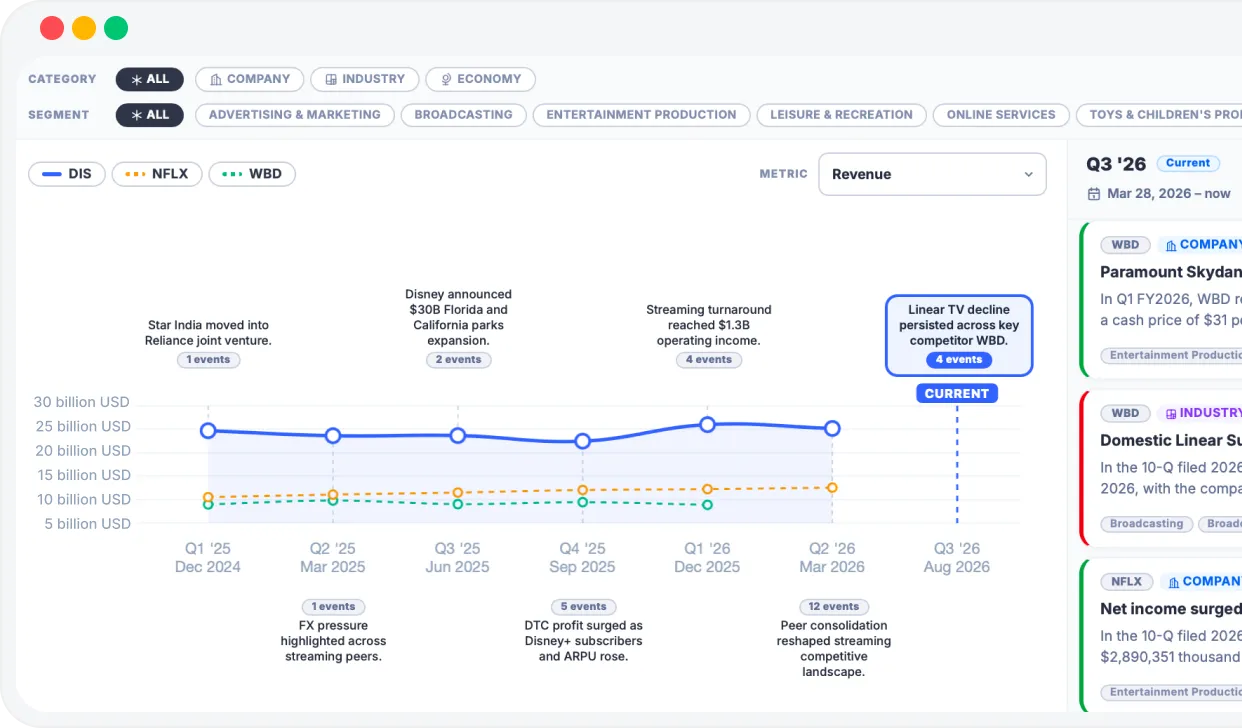Click 'FX pressure highlighted' annotation text
Image resolution: width=1242 pixels, height=728 pixels.
(x=333, y=641)
